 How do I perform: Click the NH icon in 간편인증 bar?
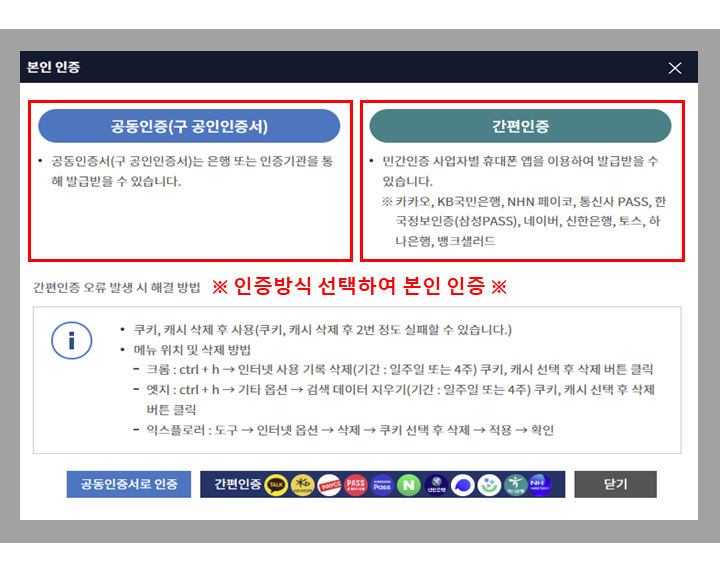point(539,485)
